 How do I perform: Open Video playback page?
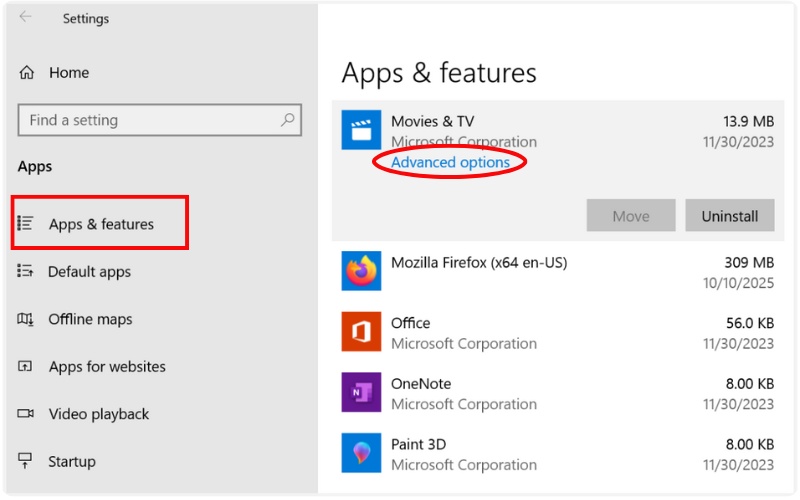[99, 414]
